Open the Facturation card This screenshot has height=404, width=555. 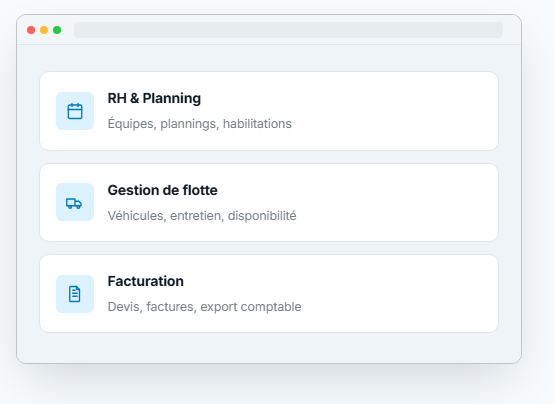click(269, 294)
